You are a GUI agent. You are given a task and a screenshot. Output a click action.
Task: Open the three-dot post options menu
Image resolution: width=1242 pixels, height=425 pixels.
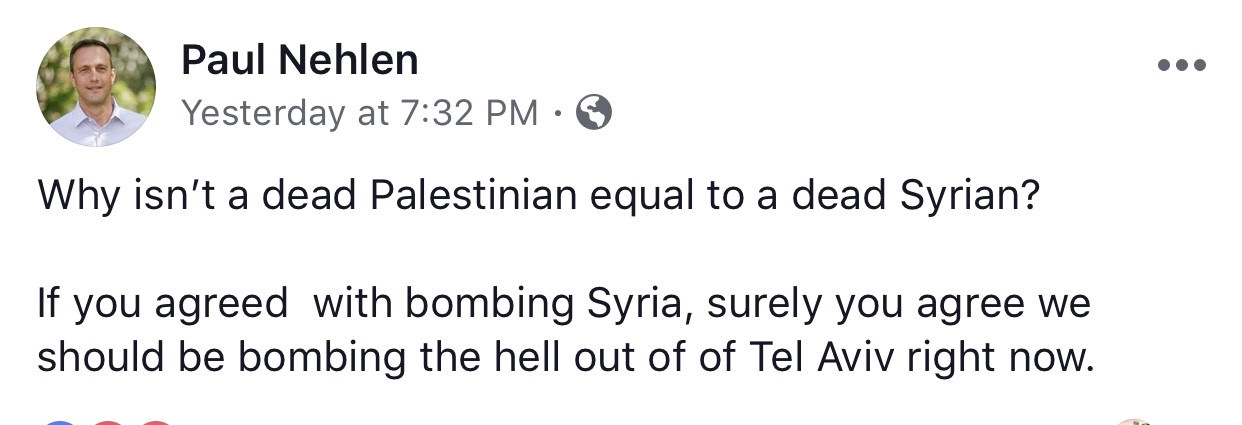click(1181, 66)
